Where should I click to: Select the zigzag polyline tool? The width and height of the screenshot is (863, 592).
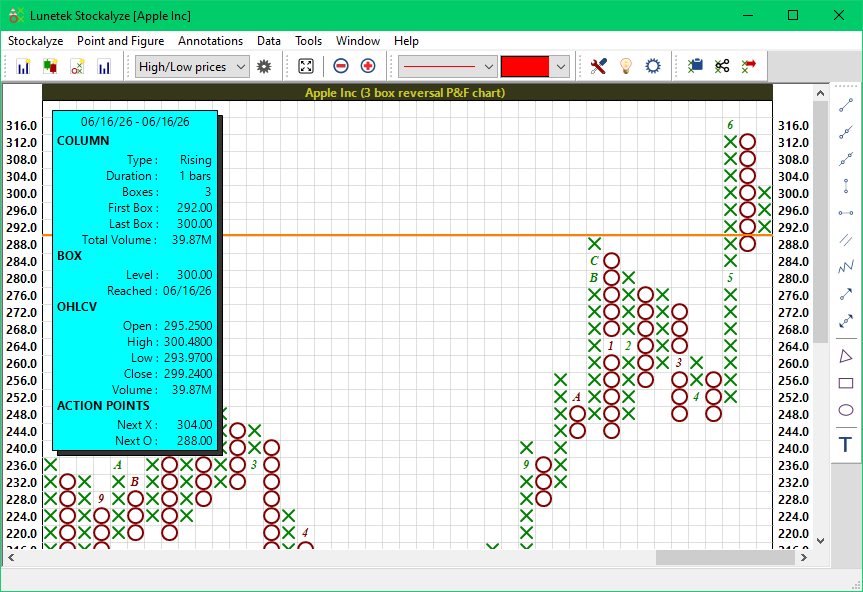point(846,267)
